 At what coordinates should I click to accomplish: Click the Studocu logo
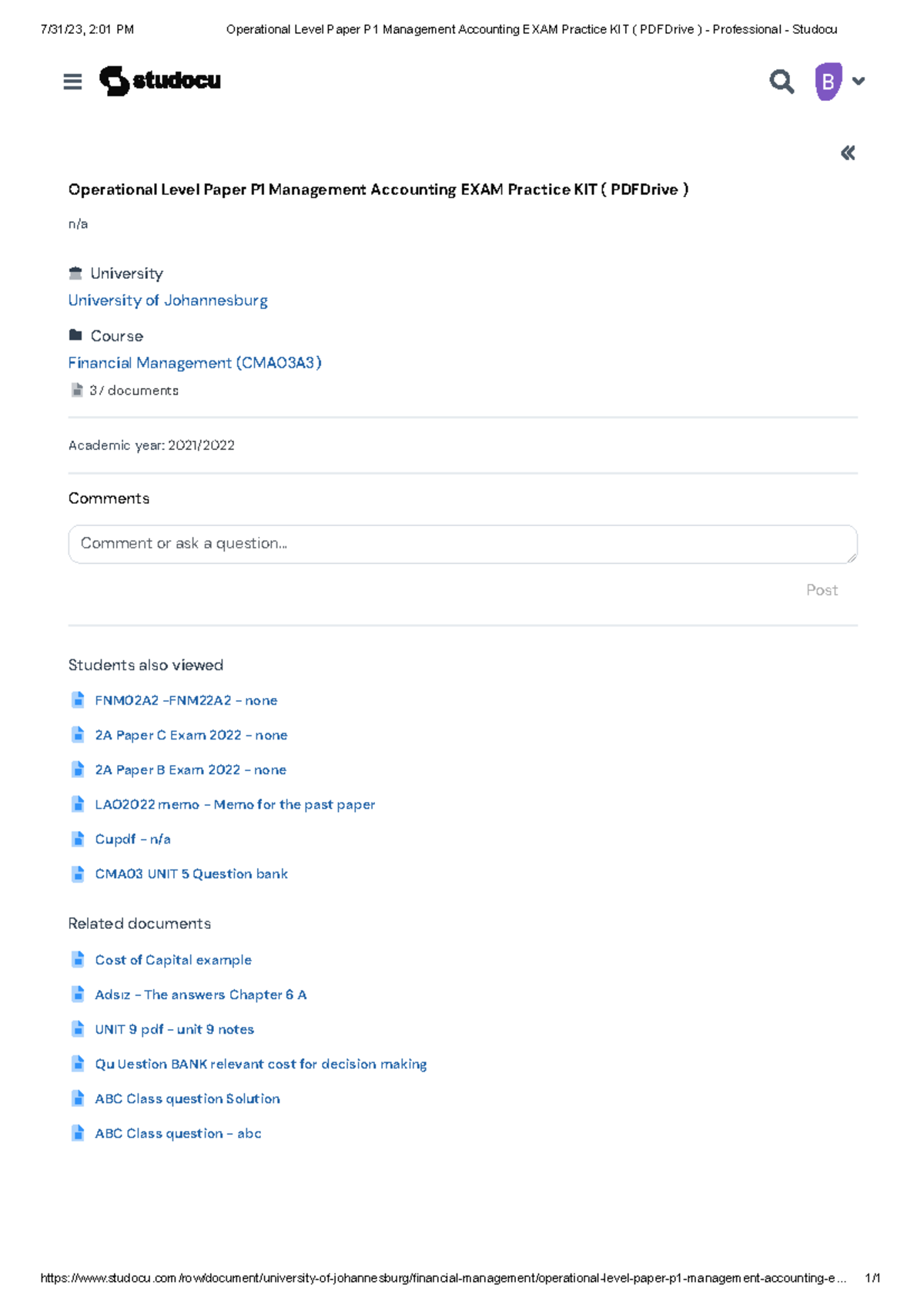(160, 81)
